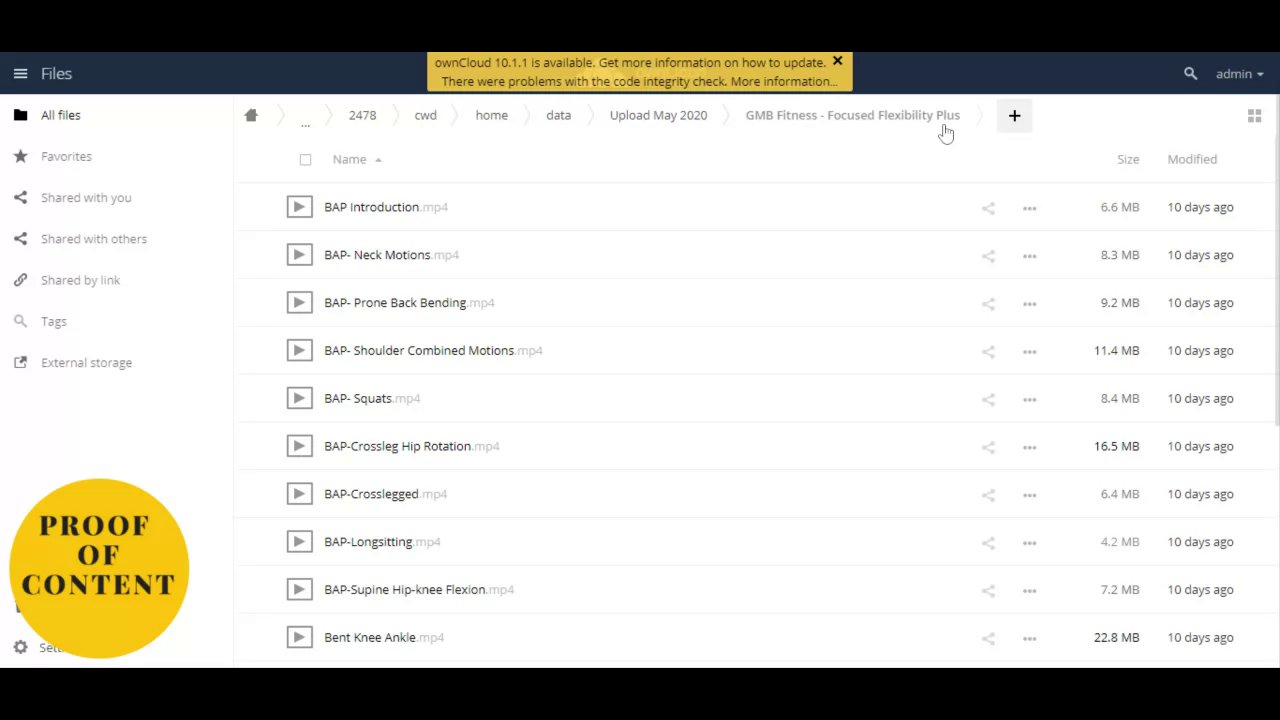The image size is (1280, 720).
Task: Share BAP- Neck Motions.mp4
Action: [988, 256]
